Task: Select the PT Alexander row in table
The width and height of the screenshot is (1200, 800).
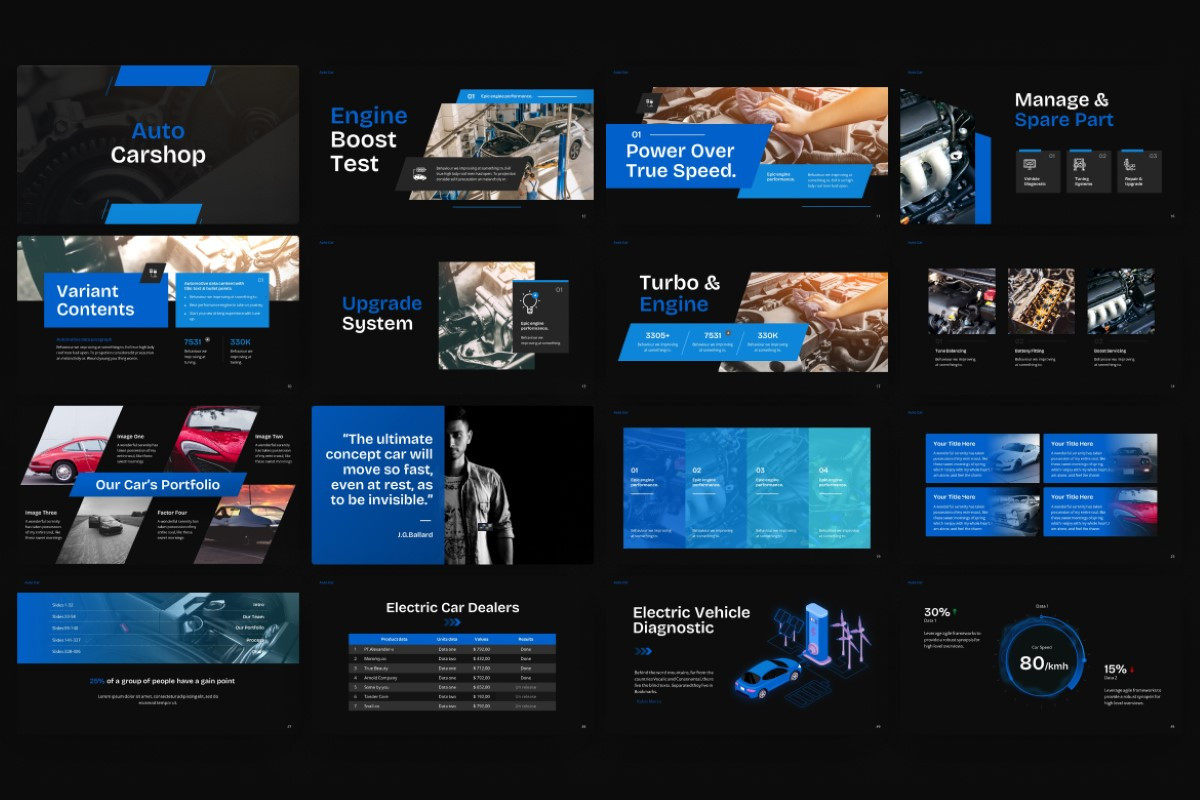Action: point(452,649)
